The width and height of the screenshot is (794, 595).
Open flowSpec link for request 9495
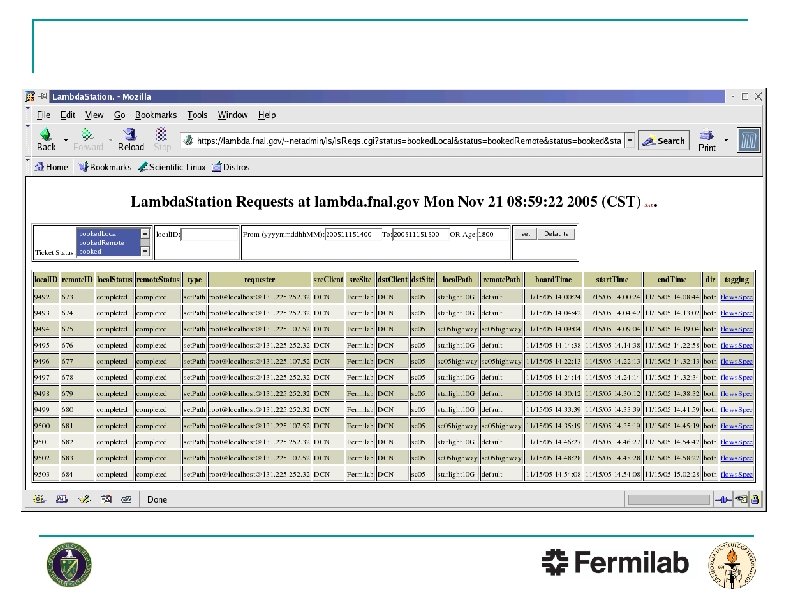[736, 345]
